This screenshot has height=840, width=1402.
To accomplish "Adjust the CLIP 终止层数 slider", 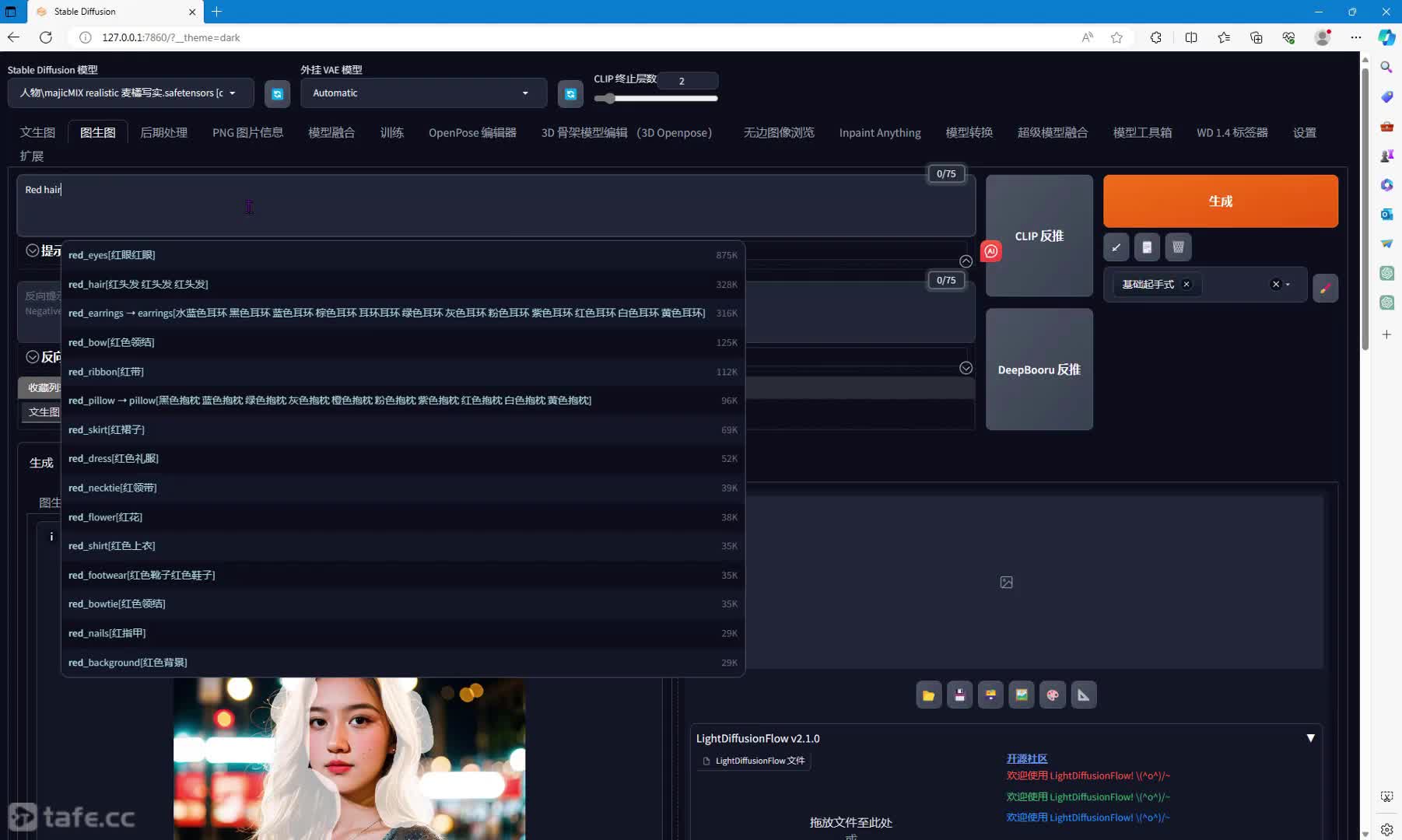I will pos(656,99).
